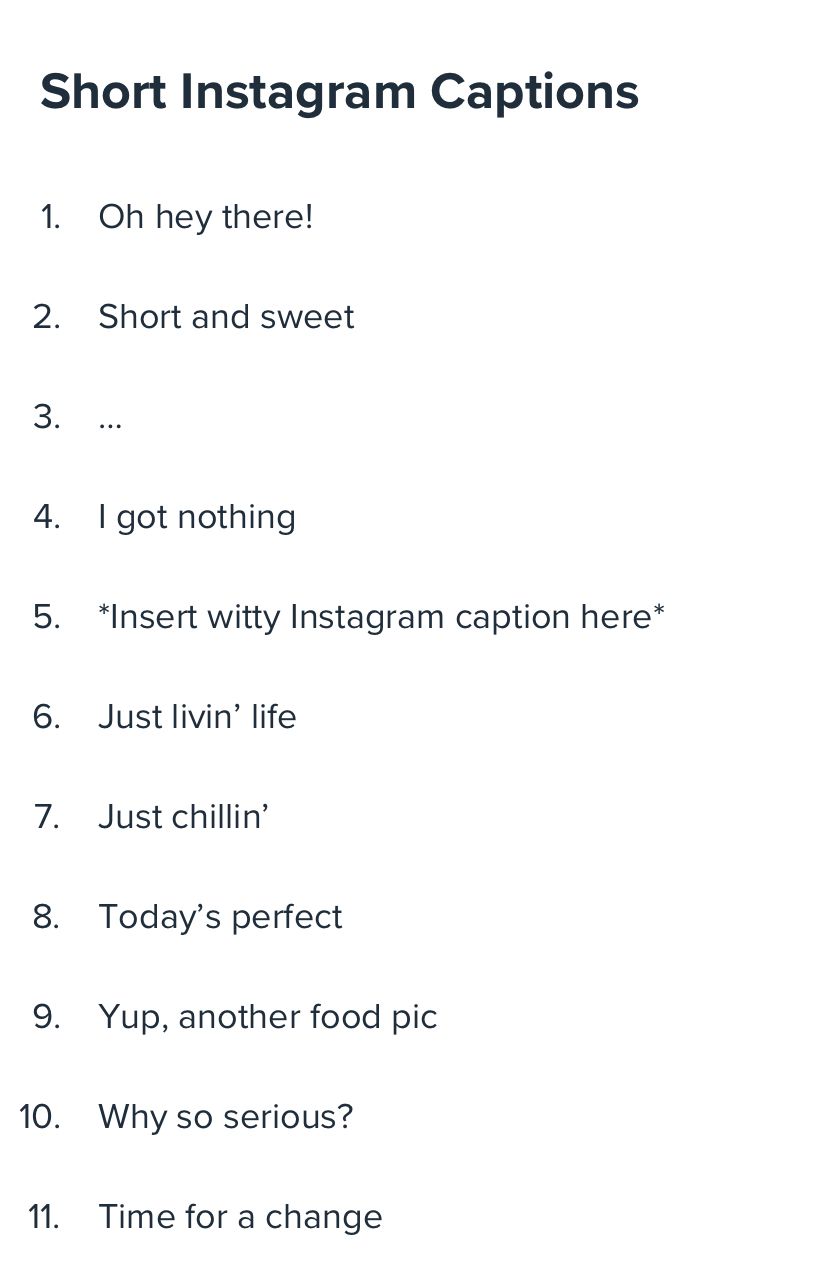819x1282 pixels.
Task: Click the 'Why so serious?' caption
Action: (x=226, y=1117)
